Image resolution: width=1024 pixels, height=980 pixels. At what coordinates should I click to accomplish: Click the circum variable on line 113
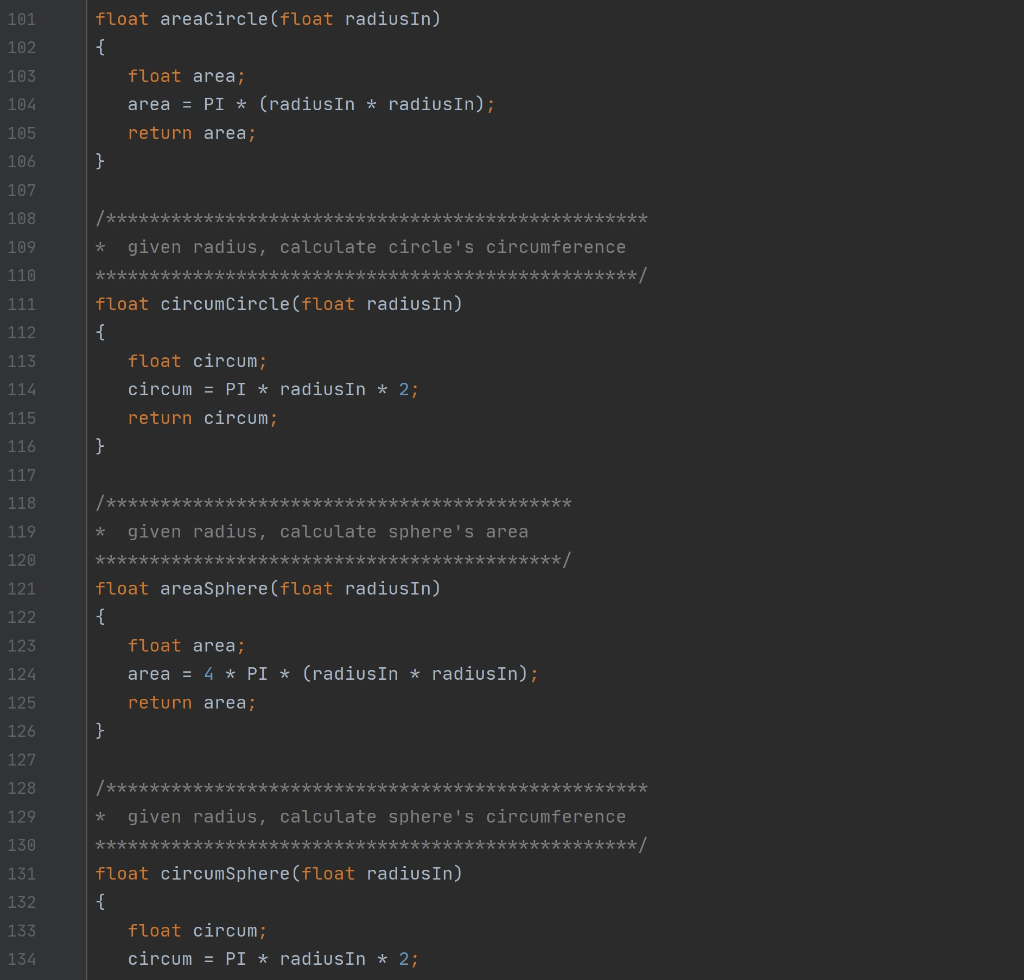click(x=228, y=361)
